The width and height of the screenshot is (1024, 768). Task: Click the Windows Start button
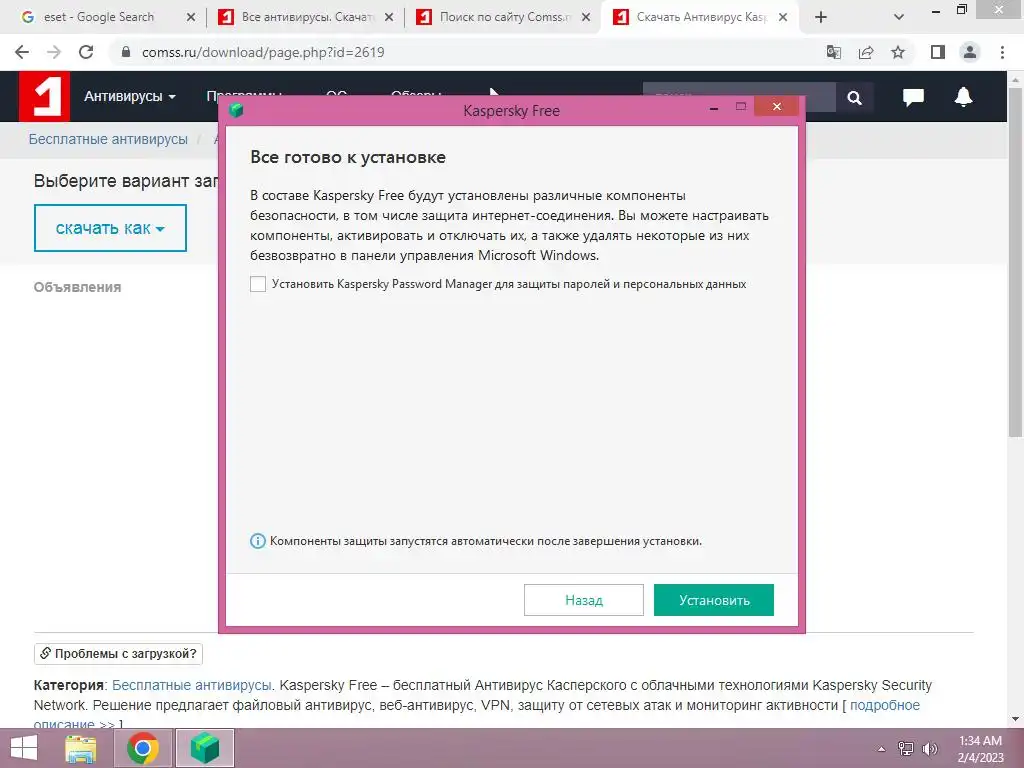click(24, 748)
